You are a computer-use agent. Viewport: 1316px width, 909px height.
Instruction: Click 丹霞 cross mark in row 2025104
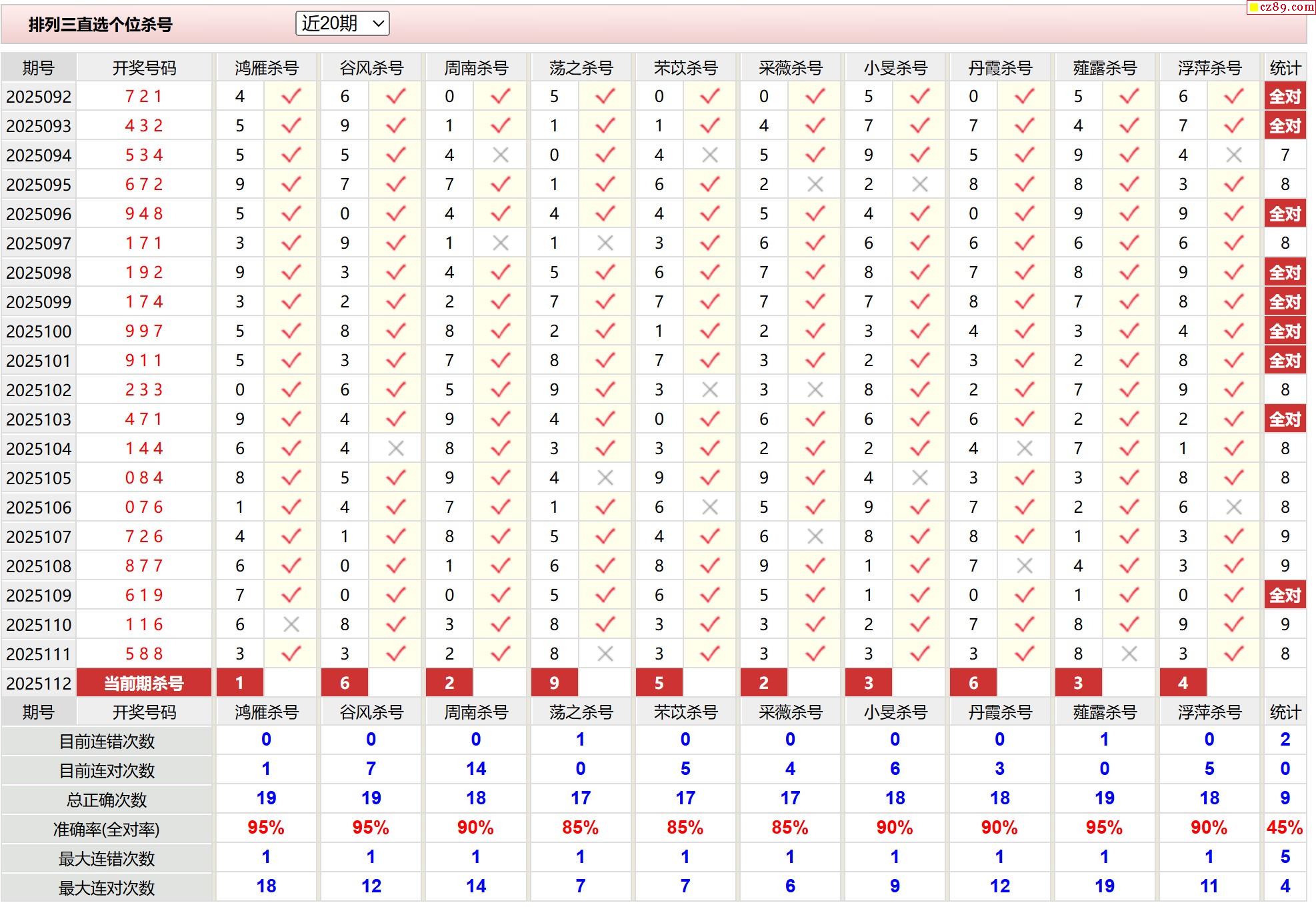(1024, 449)
